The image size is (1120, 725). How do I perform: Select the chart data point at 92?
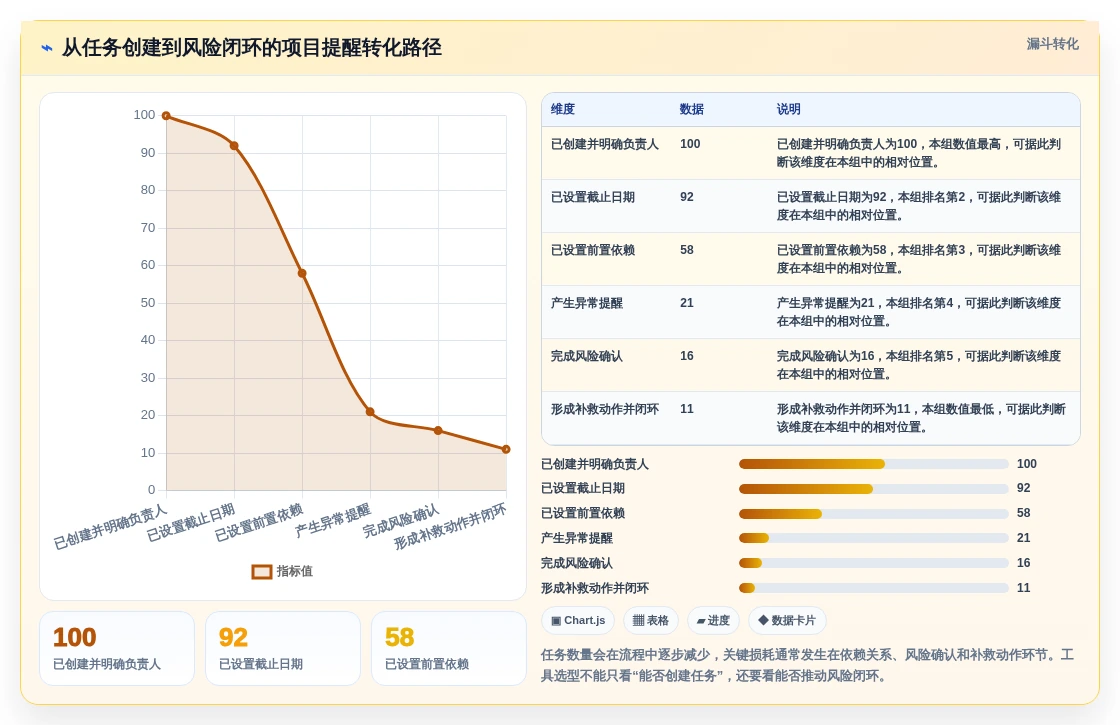pos(234,146)
